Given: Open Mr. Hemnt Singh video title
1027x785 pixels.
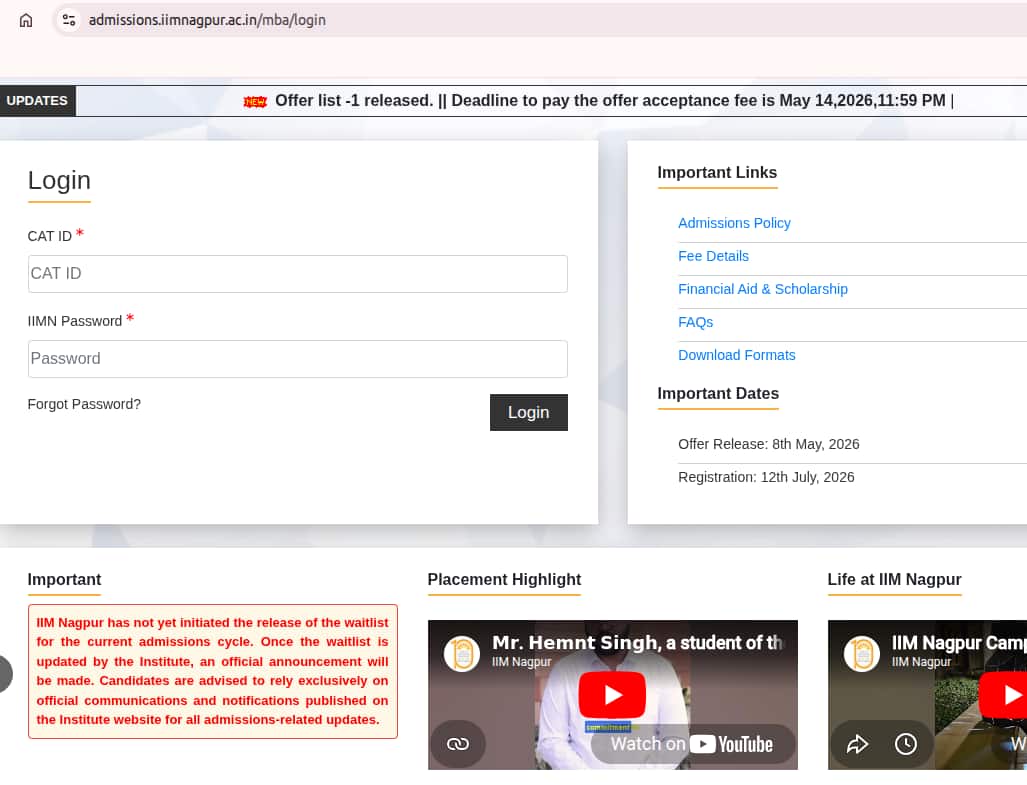Looking at the screenshot, I should coord(637,643).
